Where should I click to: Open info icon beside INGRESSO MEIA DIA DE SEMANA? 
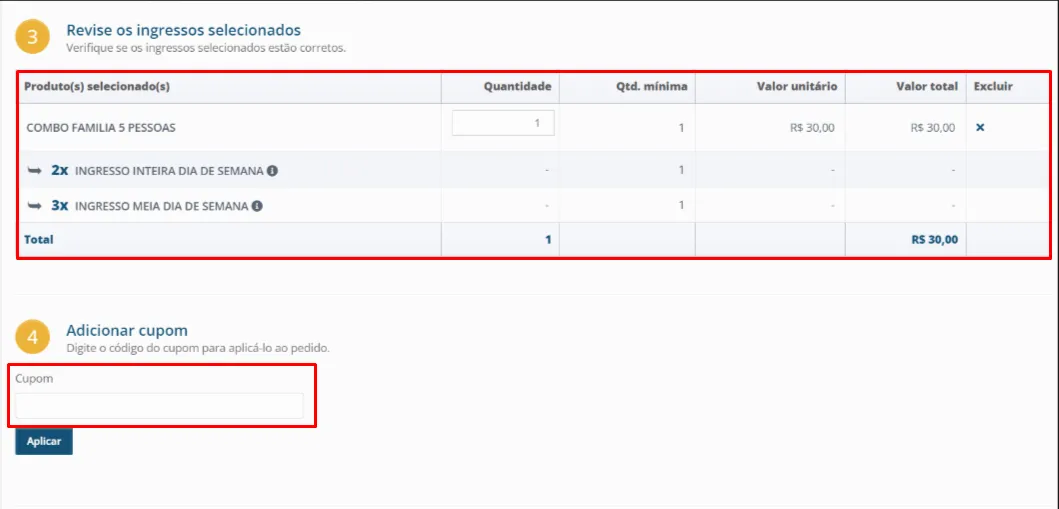[257, 206]
